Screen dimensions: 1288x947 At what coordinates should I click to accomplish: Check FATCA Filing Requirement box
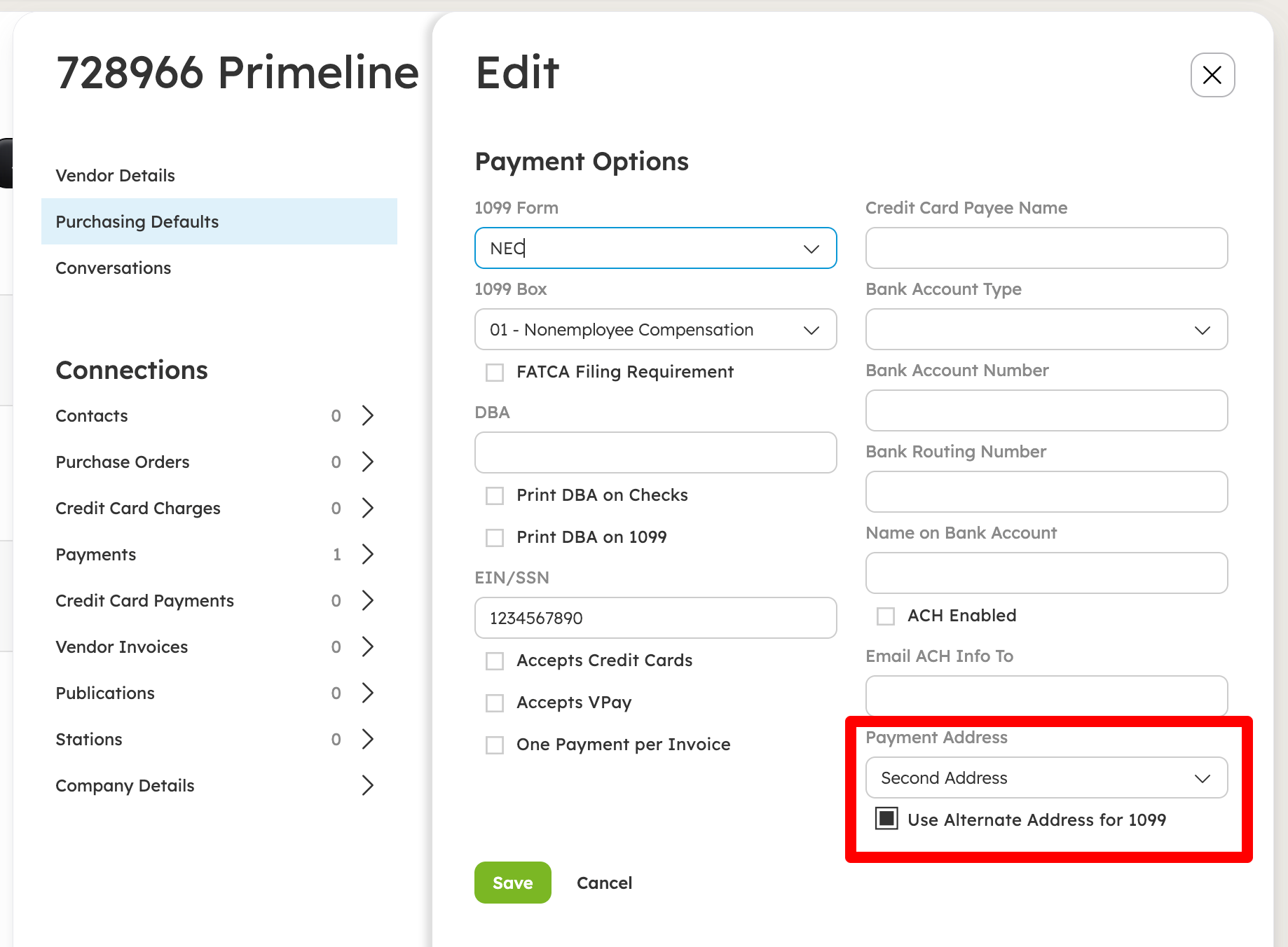[x=495, y=372]
